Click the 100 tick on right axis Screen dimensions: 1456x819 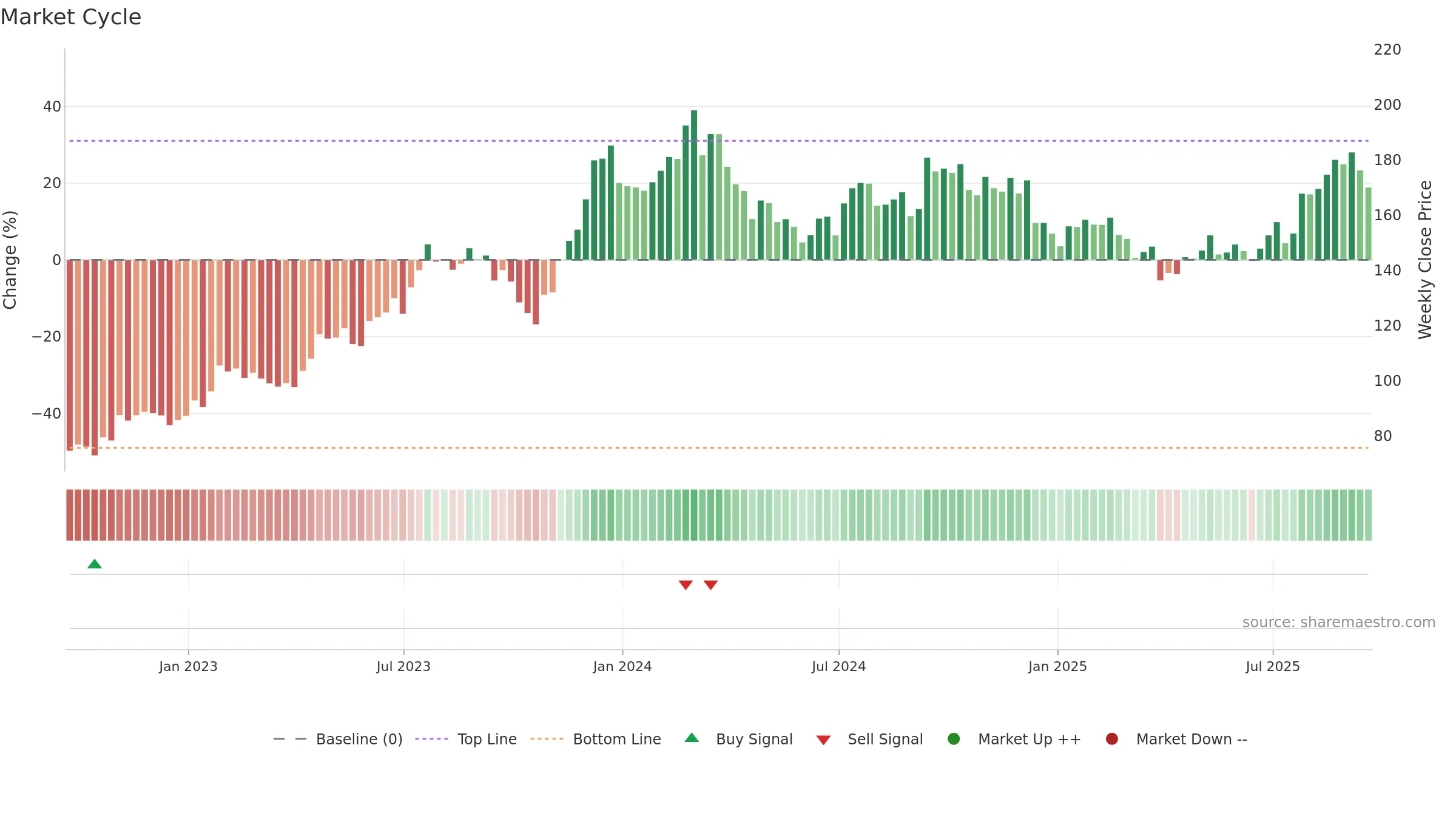click(1387, 381)
